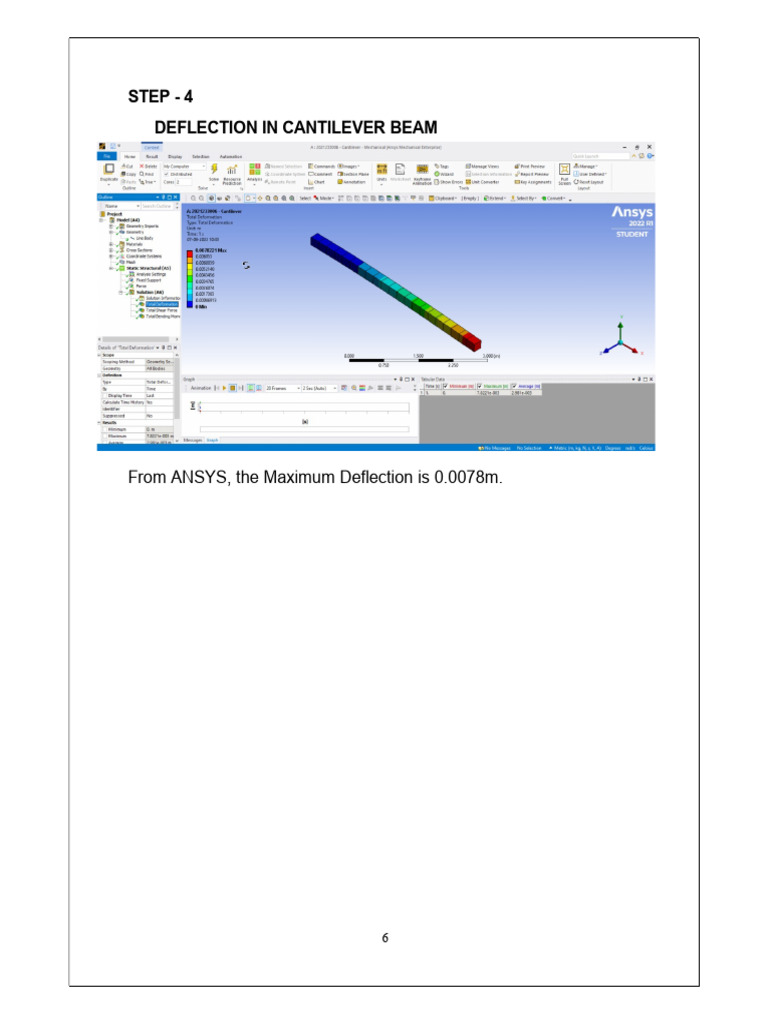Play the result animation
768x1024 pixels.
[x=225, y=388]
